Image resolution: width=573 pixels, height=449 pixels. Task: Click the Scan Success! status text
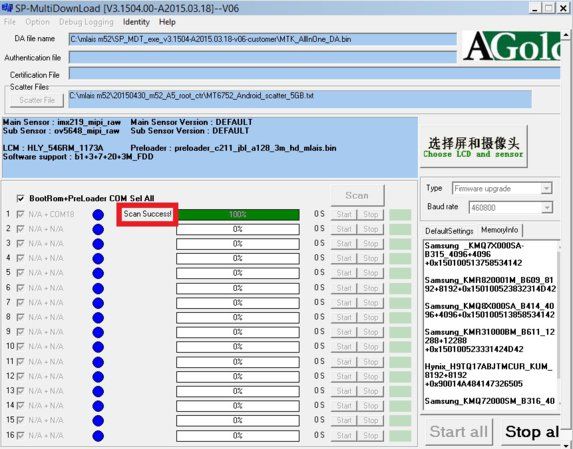point(147,214)
